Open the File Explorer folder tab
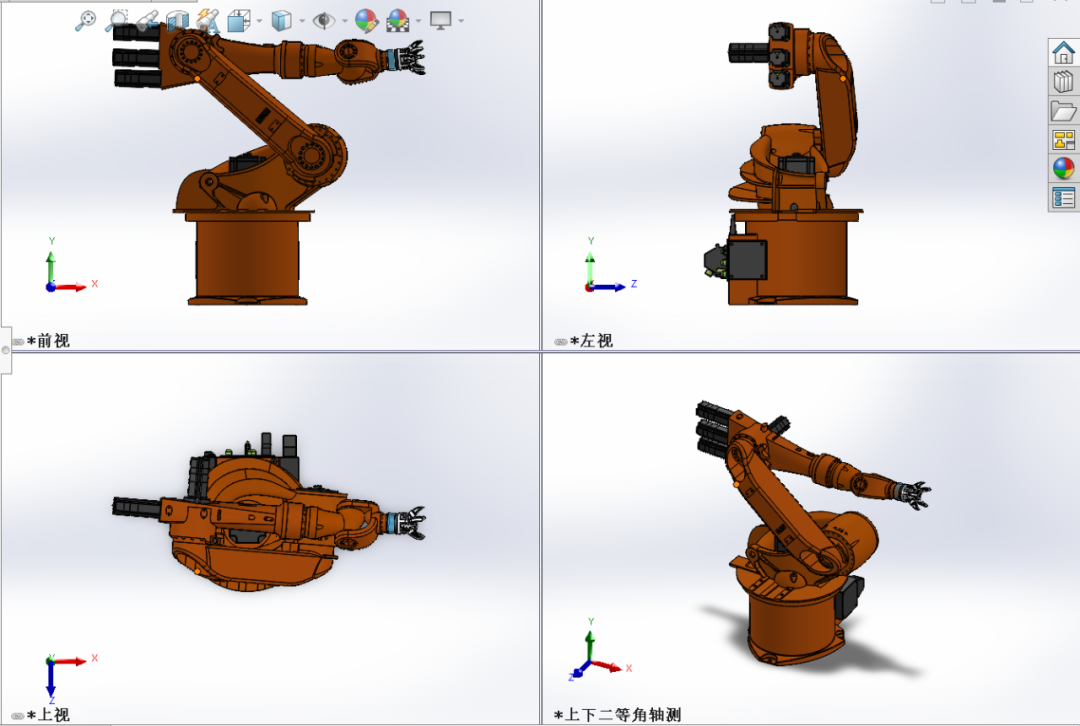 1063,110
